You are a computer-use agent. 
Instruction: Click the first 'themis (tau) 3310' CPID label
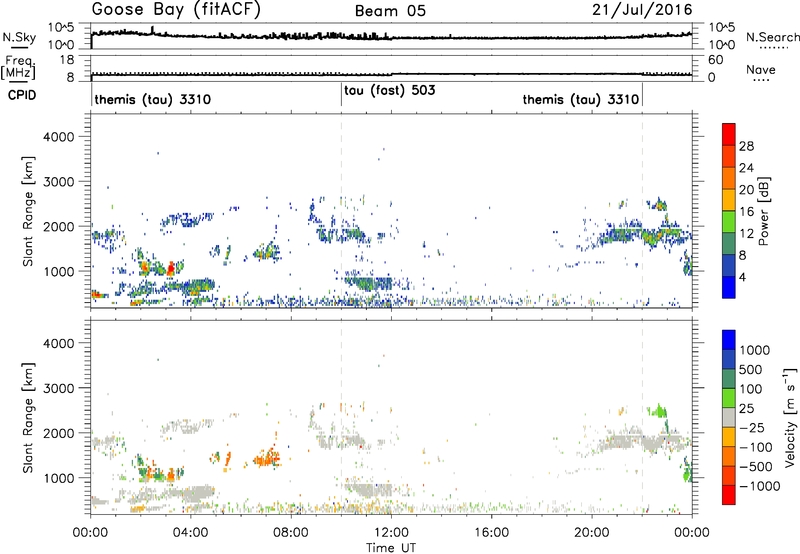(153, 99)
